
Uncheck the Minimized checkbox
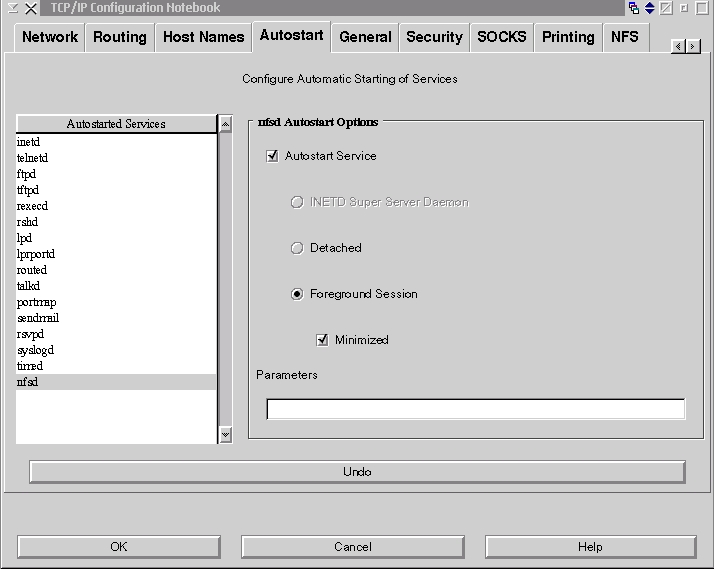322,340
